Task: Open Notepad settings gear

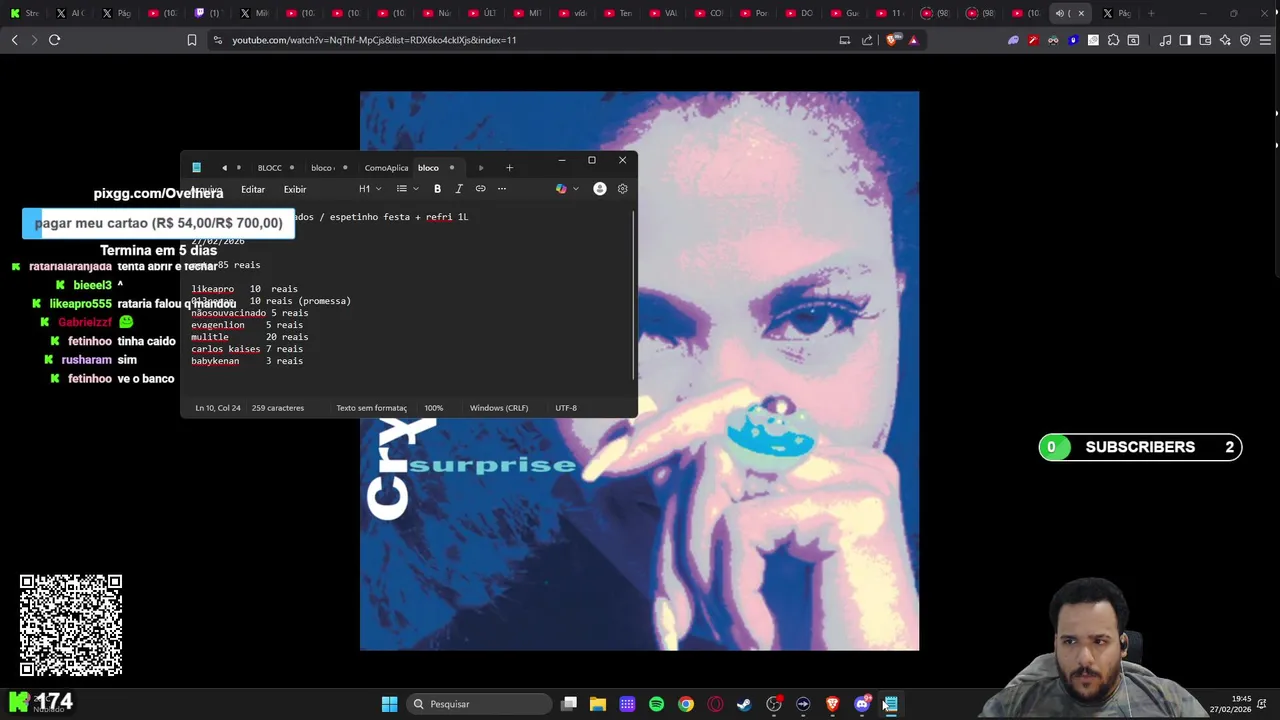Action: [x=622, y=189]
